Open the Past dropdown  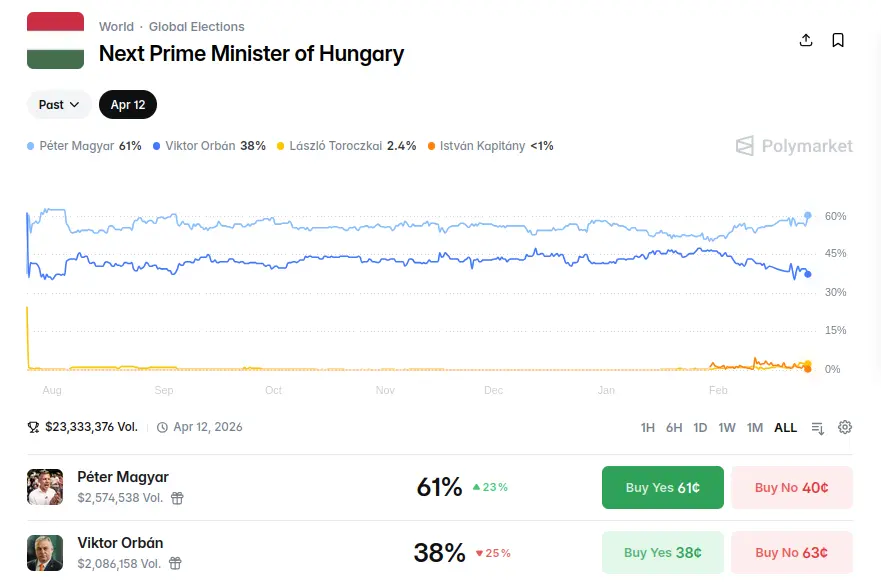[59, 105]
